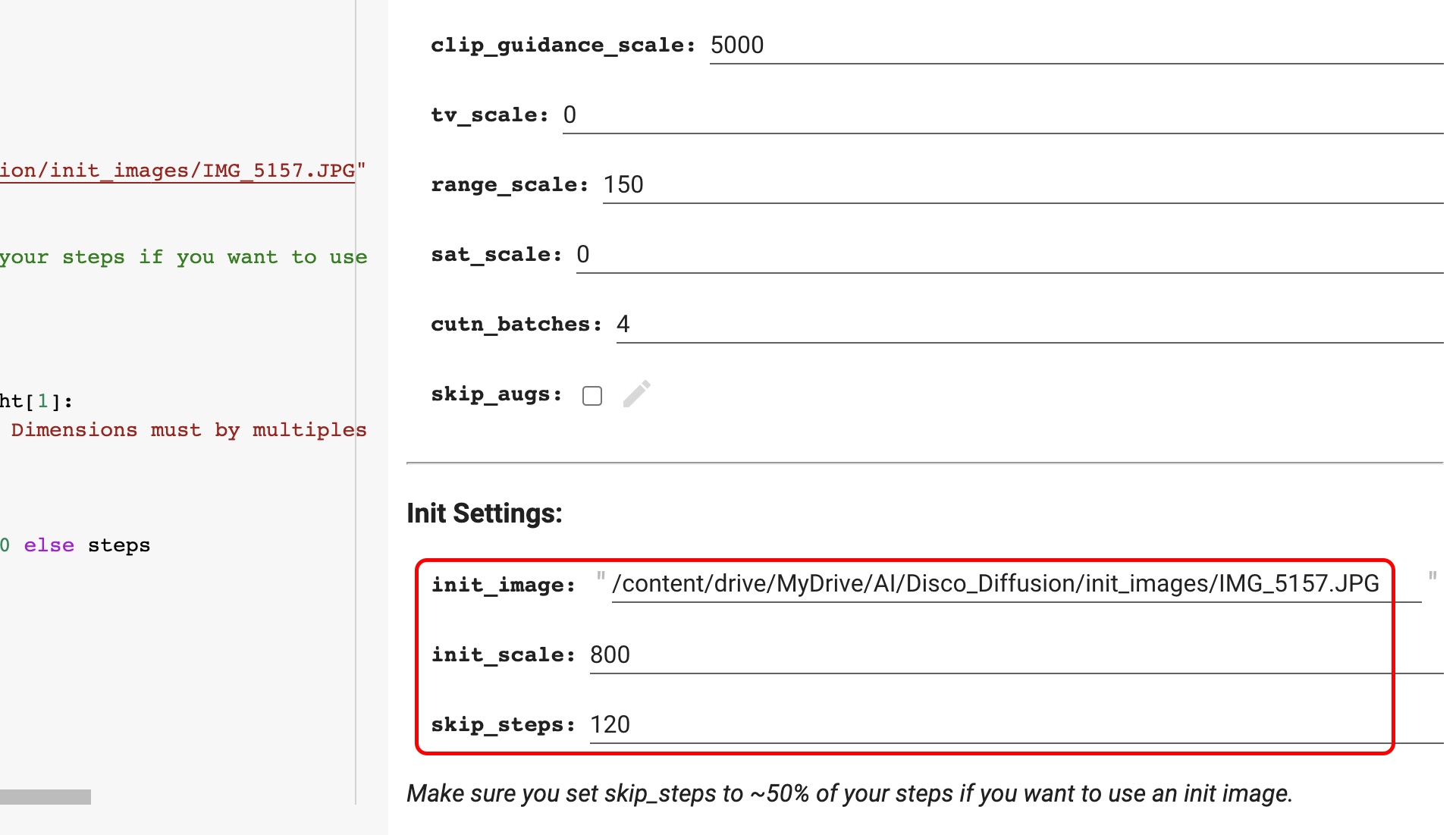Viewport: 1456px width, 835px height.
Task: Click the code pane horizontal scrollbar
Action: click(45, 797)
